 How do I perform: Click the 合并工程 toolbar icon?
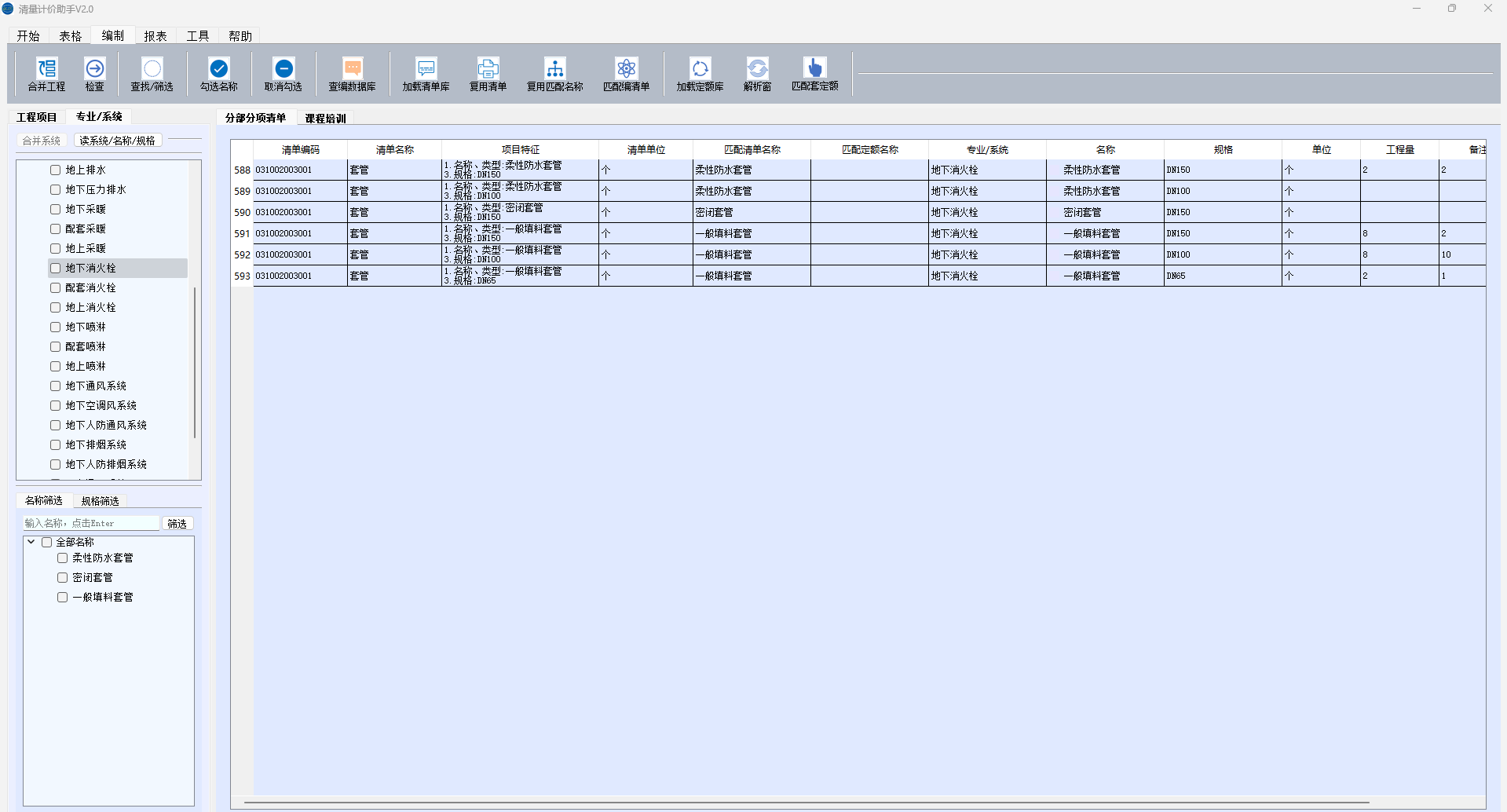click(47, 68)
